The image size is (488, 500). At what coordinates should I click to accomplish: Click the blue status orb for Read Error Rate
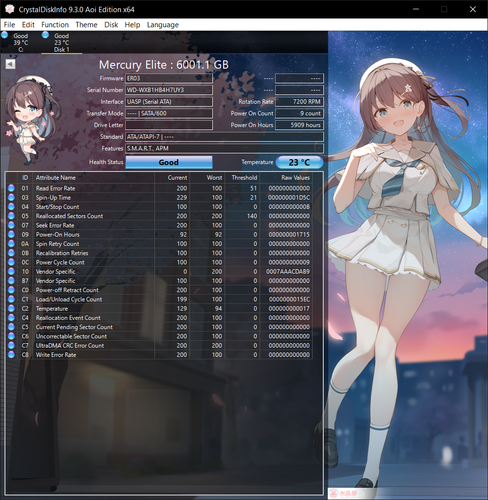[x=11, y=188]
